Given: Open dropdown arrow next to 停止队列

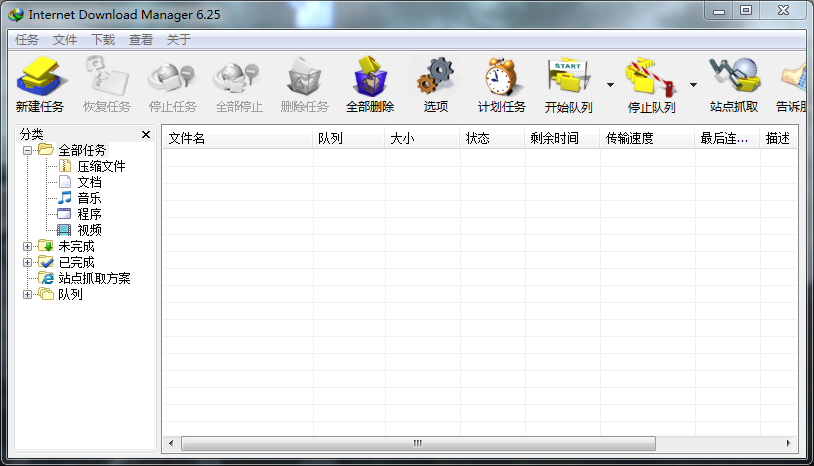Looking at the screenshot, I should [693, 85].
